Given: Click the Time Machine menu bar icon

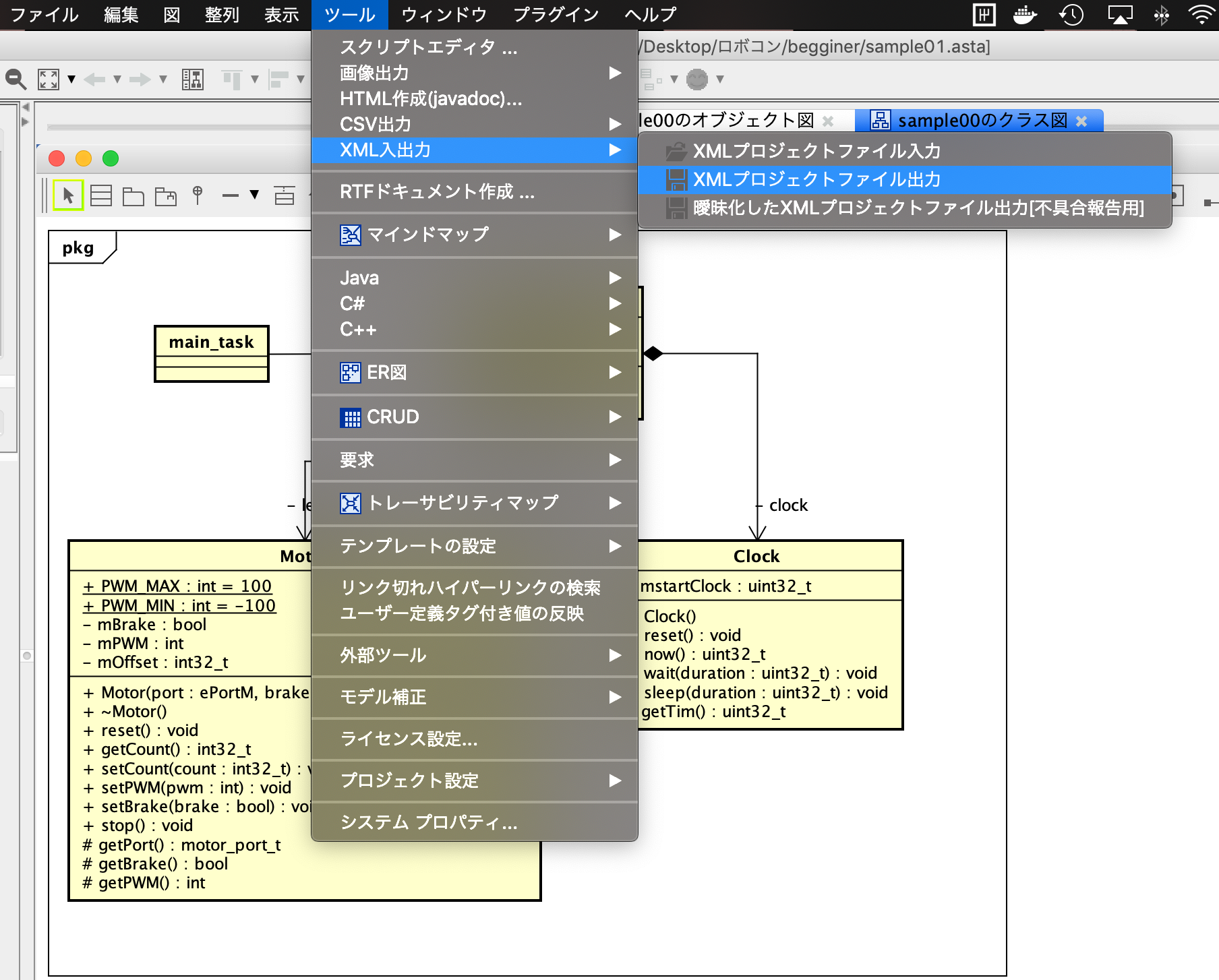Looking at the screenshot, I should coord(1071,14).
